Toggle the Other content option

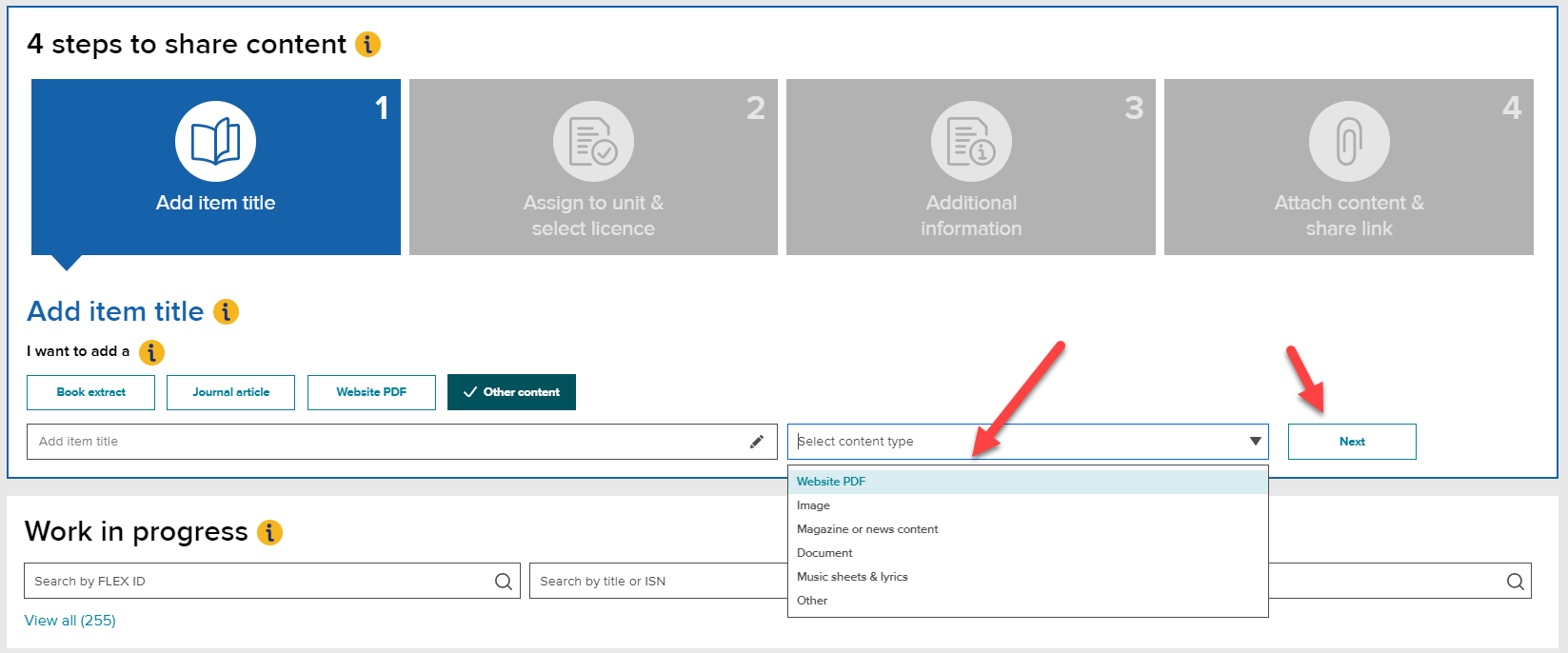tap(511, 392)
